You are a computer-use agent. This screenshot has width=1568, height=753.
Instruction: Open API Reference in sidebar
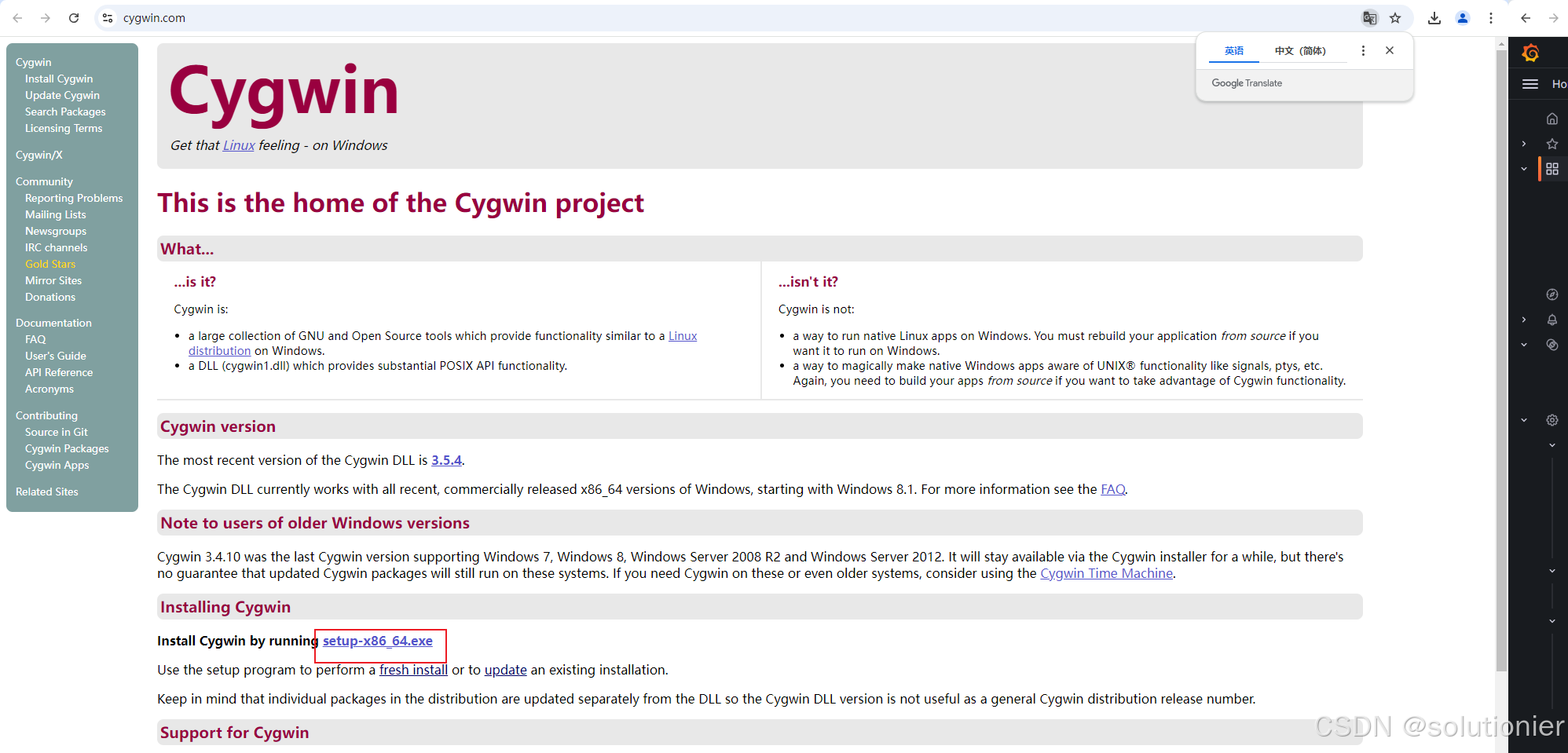59,372
